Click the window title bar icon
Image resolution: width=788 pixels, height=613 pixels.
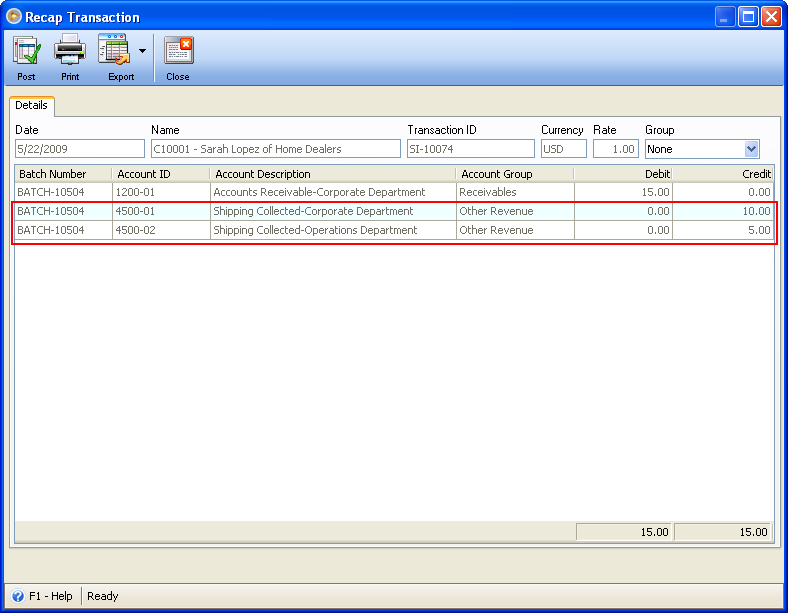pyautogui.click(x=14, y=17)
